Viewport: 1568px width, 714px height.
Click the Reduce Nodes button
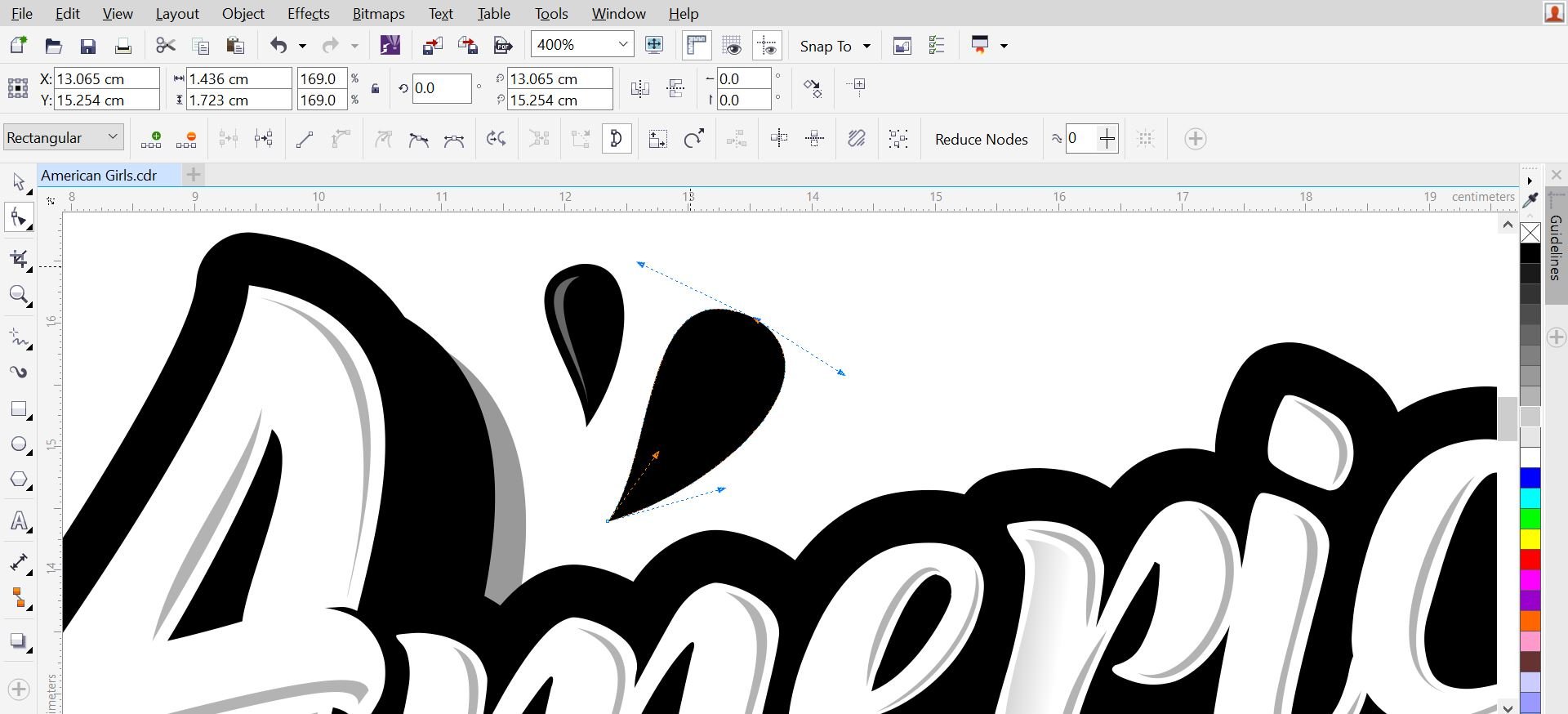coord(981,139)
